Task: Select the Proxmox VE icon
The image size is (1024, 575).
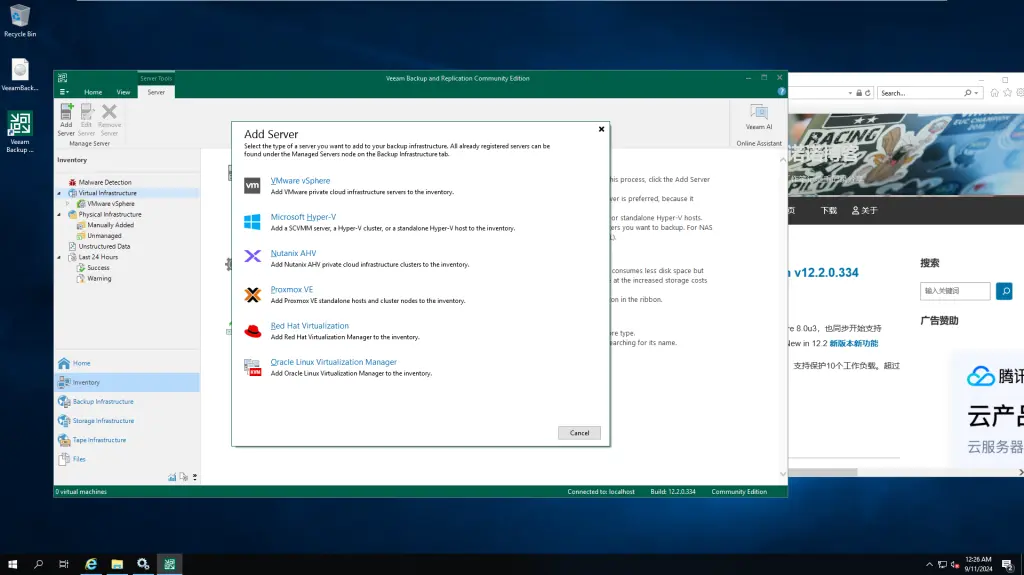Action: pyautogui.click(x=252, y=294)
